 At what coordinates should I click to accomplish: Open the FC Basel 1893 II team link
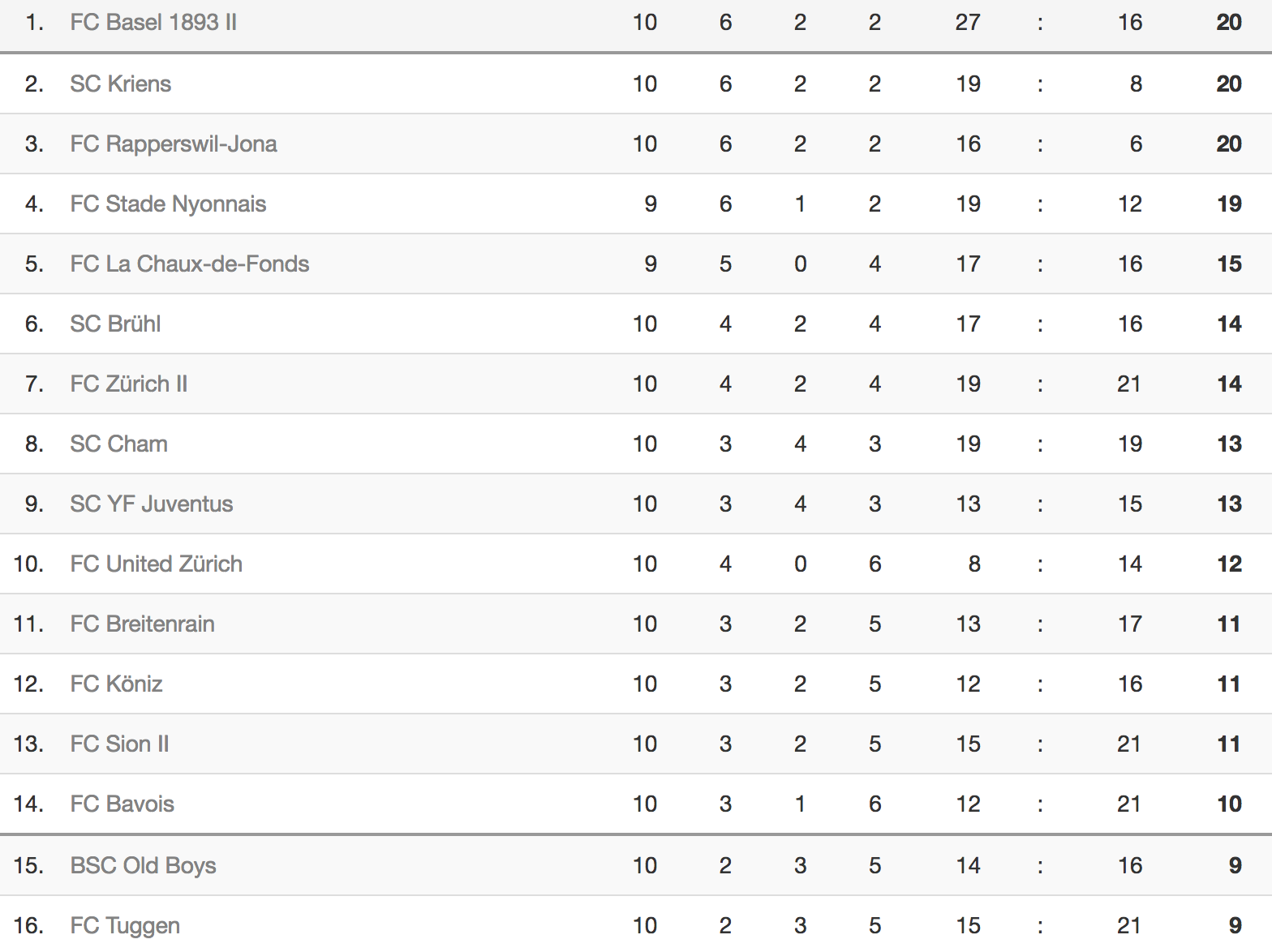[153, 22]
